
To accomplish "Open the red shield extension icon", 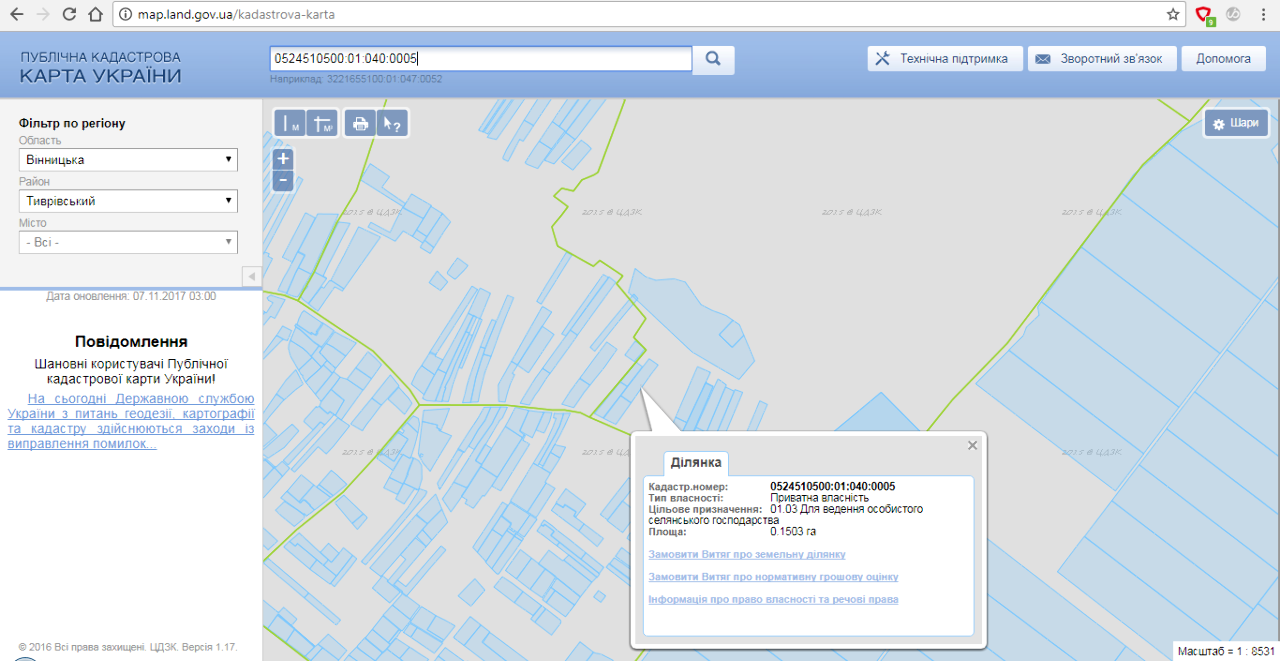I will tap(1205, 15).
